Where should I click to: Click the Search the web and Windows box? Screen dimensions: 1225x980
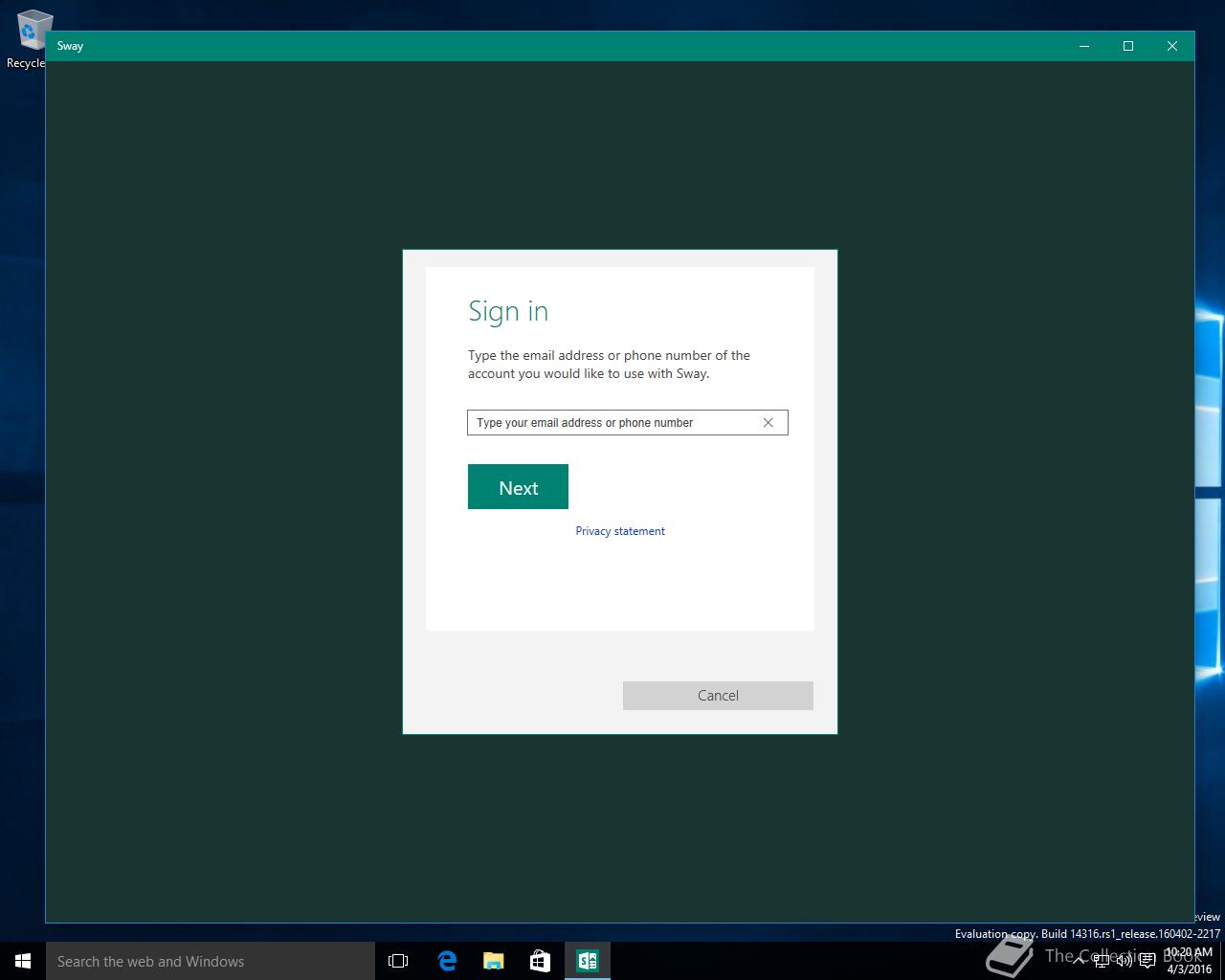pos(211,961)
